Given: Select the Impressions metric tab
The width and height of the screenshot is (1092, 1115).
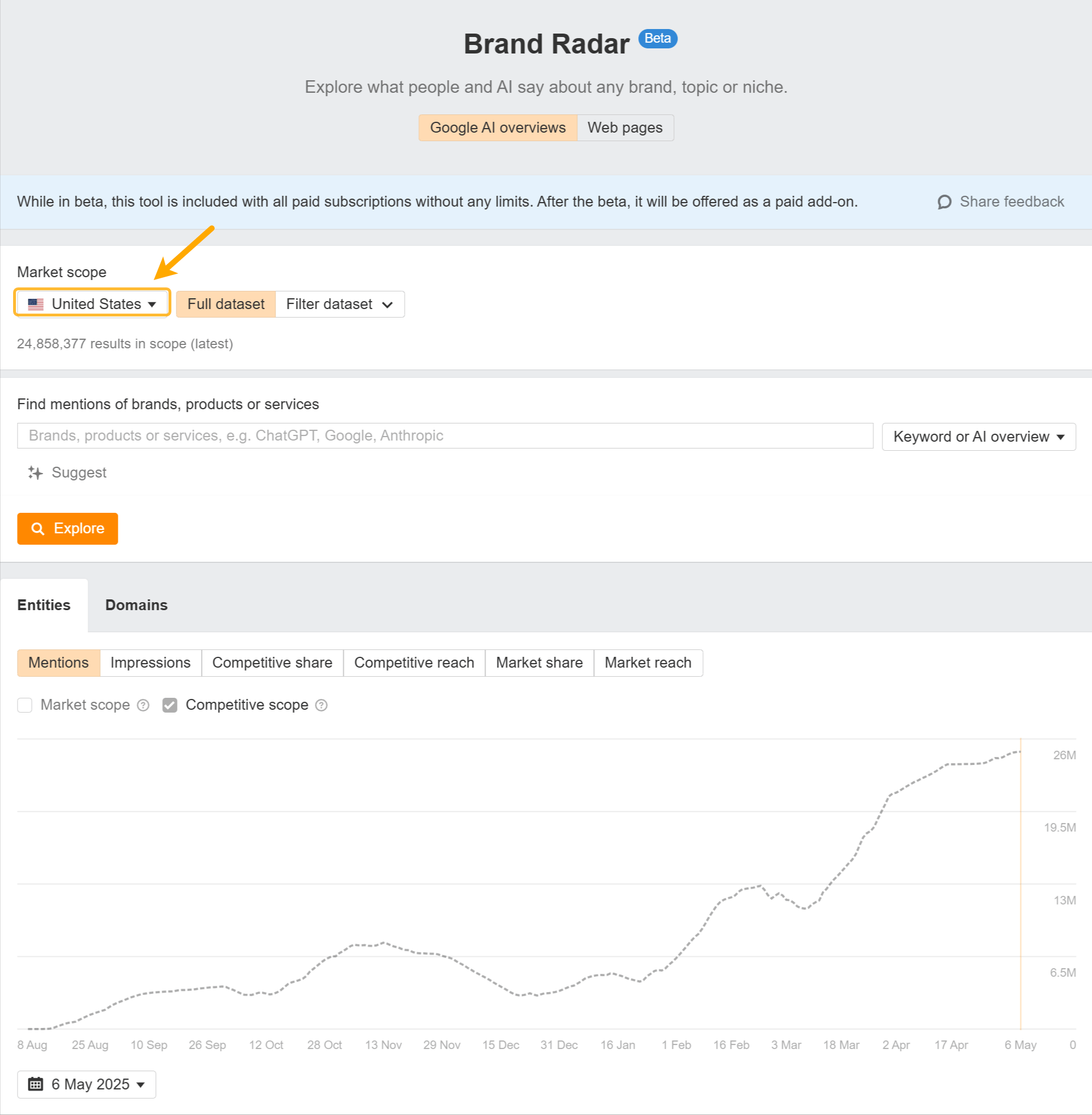Looking at the screenshot, I should 150,663.
